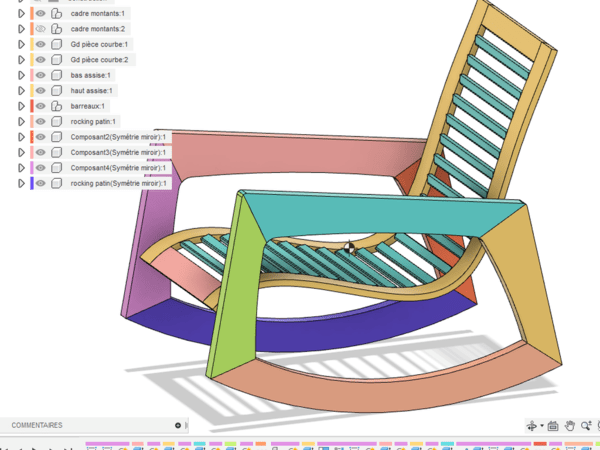Expand the Gd pièce courbe:2 tree node
This screenshot has height=450, width=600.
21,60
